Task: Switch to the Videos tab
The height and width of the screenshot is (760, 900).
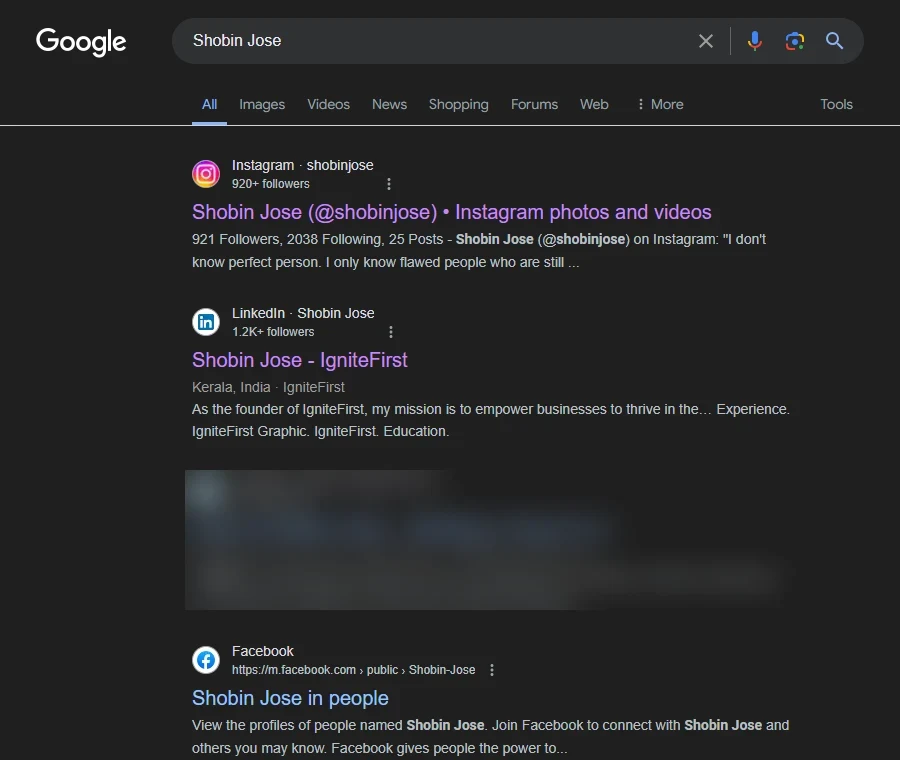Action: [328, 104]
